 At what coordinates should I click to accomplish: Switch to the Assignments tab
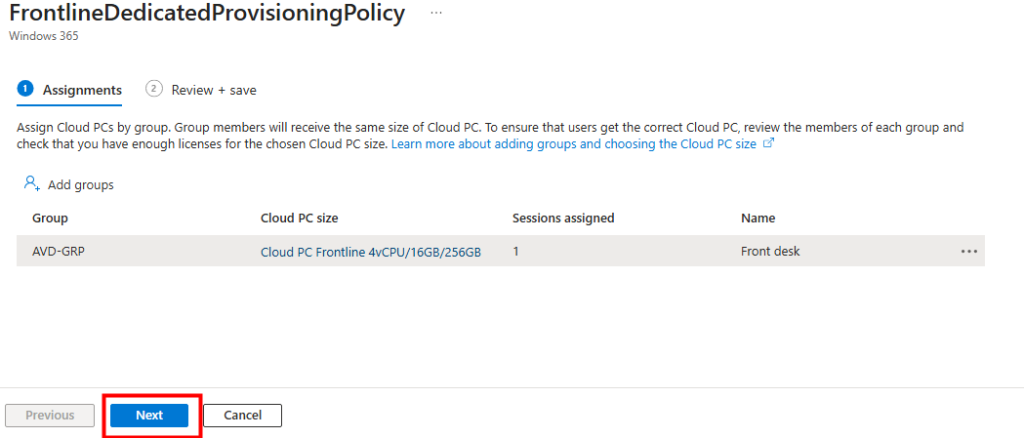click(82, 90)
